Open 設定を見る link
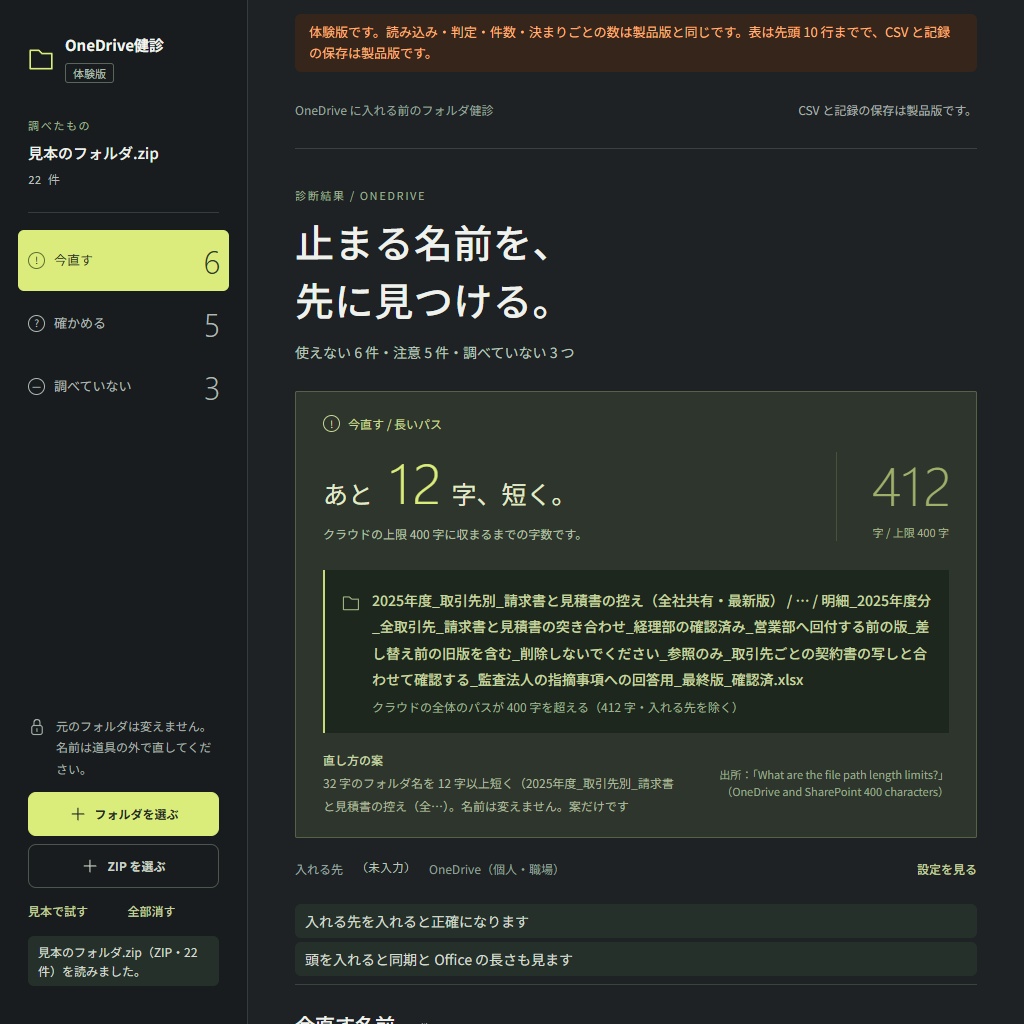The width and height of the screenshot is (1024, 1024). (946, 869)
